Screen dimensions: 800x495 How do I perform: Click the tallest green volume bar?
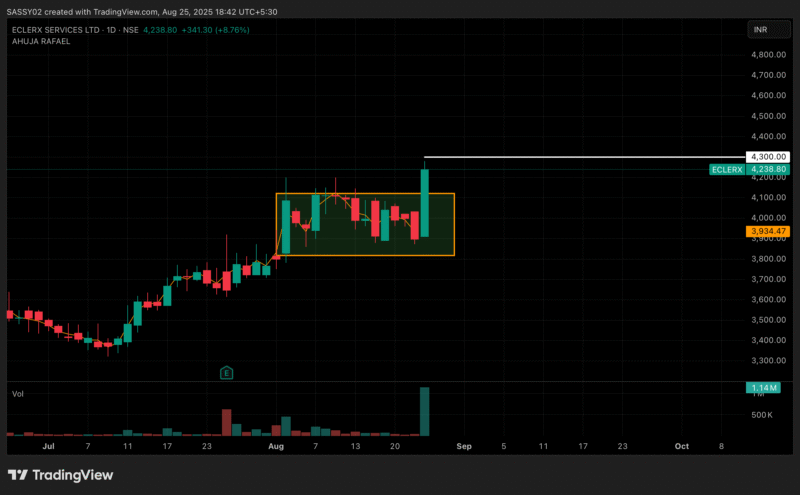point(425,411)
